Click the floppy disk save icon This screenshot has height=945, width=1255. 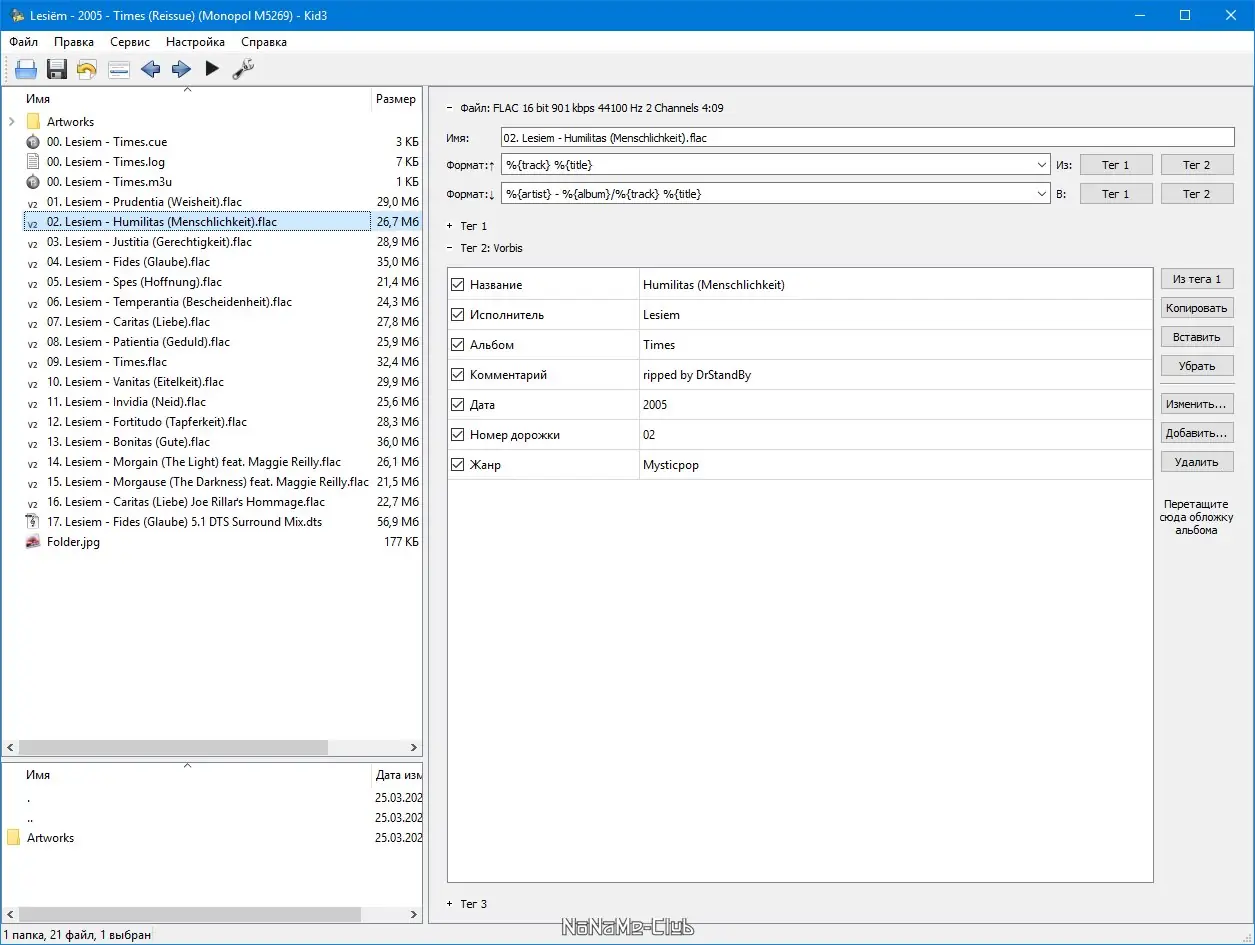click(x=57, y=69)
